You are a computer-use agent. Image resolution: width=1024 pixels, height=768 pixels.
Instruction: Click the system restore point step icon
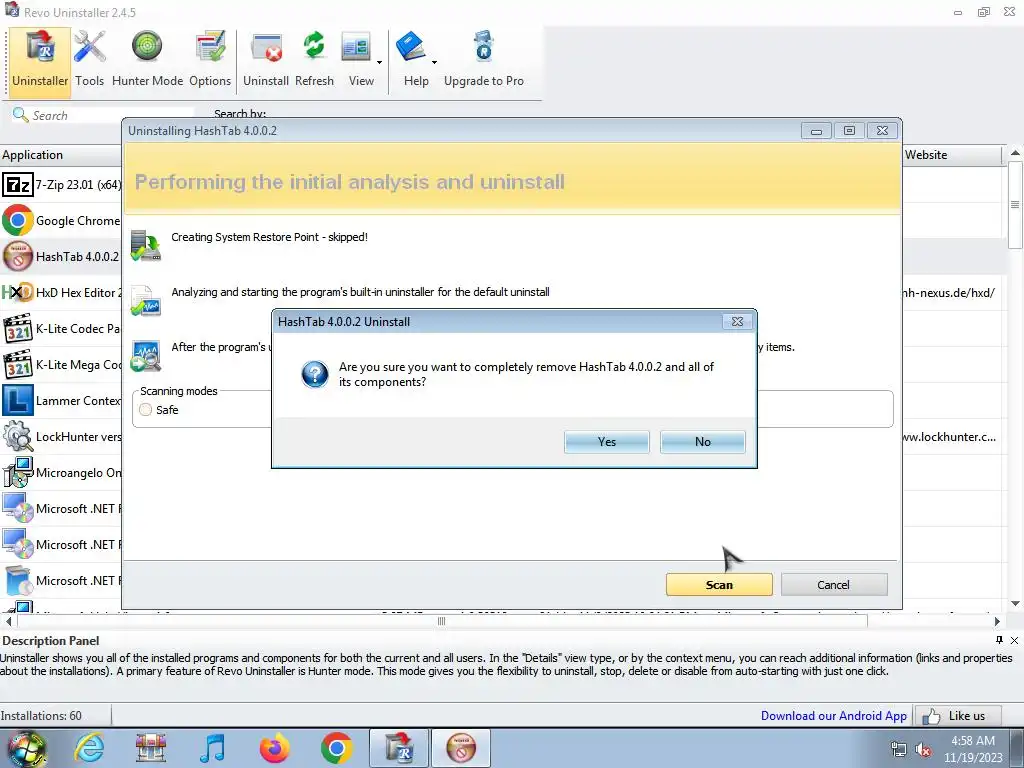(x=146, y=245)
